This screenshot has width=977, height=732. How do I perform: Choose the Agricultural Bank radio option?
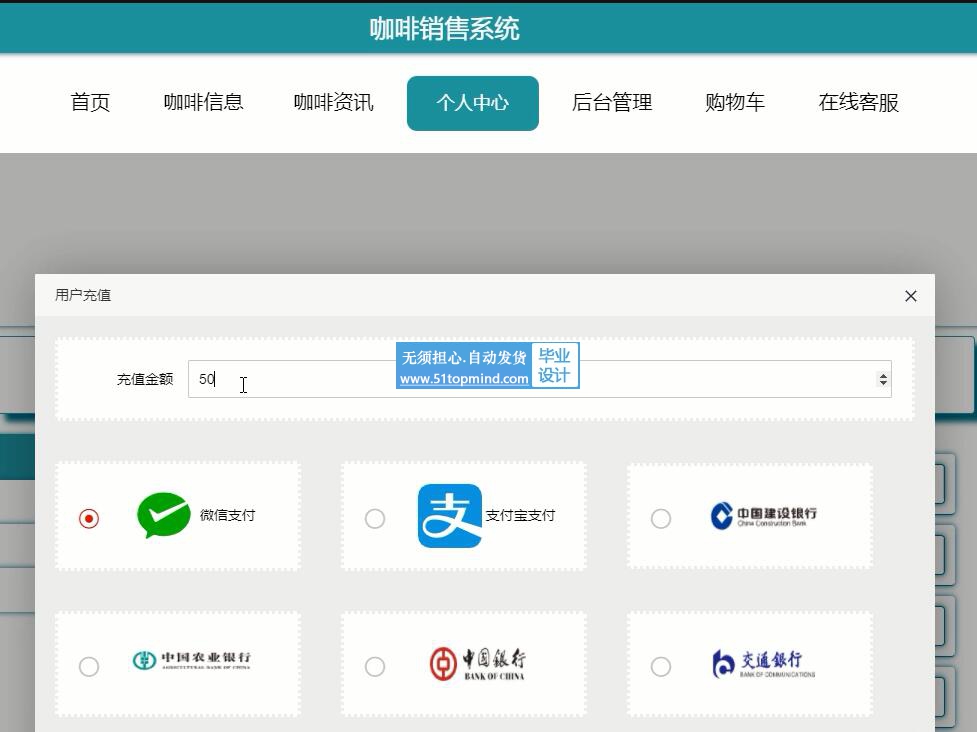89,666
